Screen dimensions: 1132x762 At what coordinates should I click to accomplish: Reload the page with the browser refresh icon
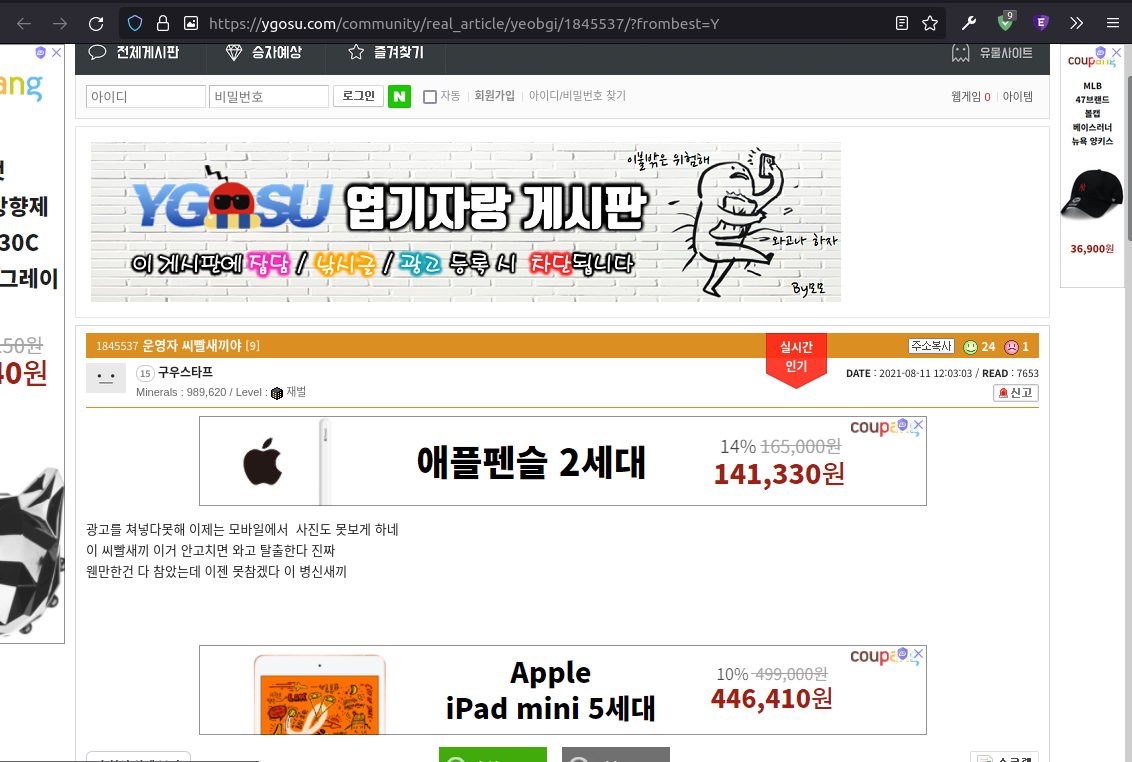click(x=95, y=22)
